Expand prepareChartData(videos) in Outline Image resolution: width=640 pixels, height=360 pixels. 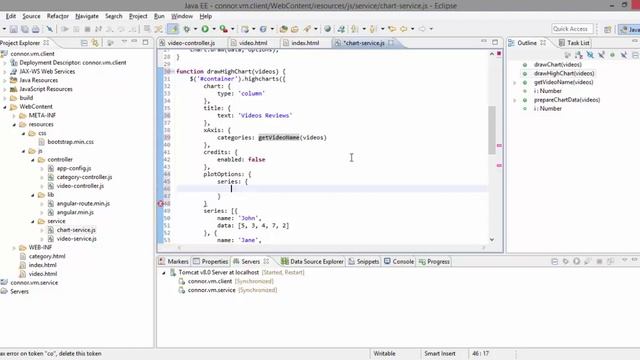(514, 100)
